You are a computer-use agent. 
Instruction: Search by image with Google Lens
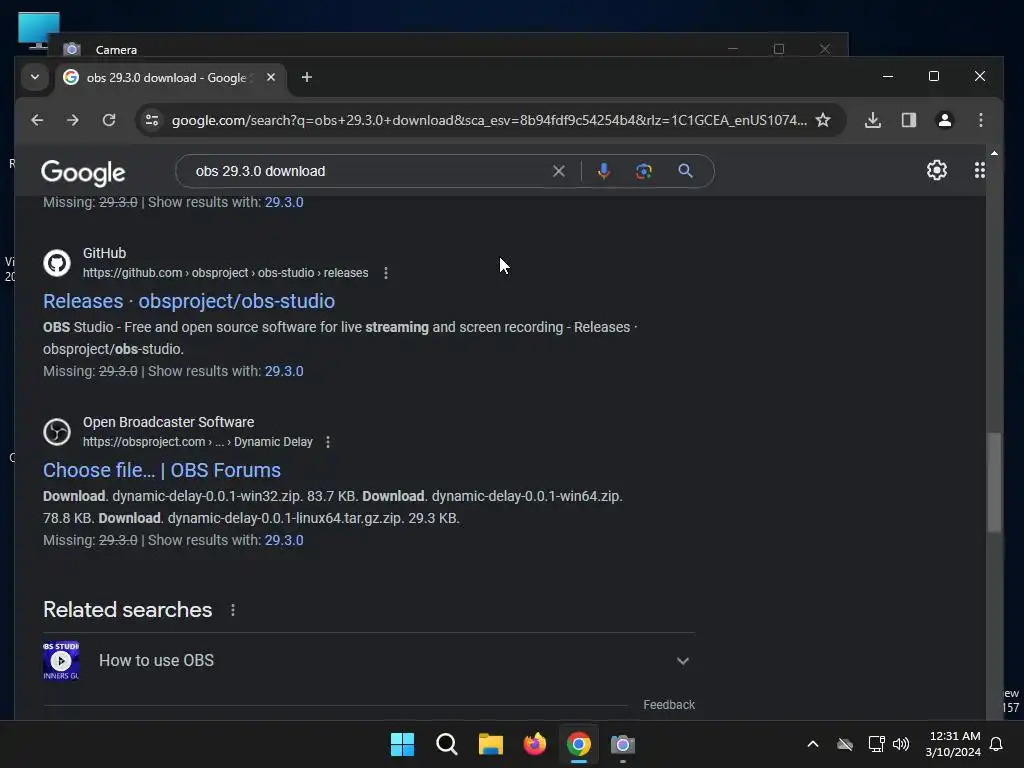point(644,171)
